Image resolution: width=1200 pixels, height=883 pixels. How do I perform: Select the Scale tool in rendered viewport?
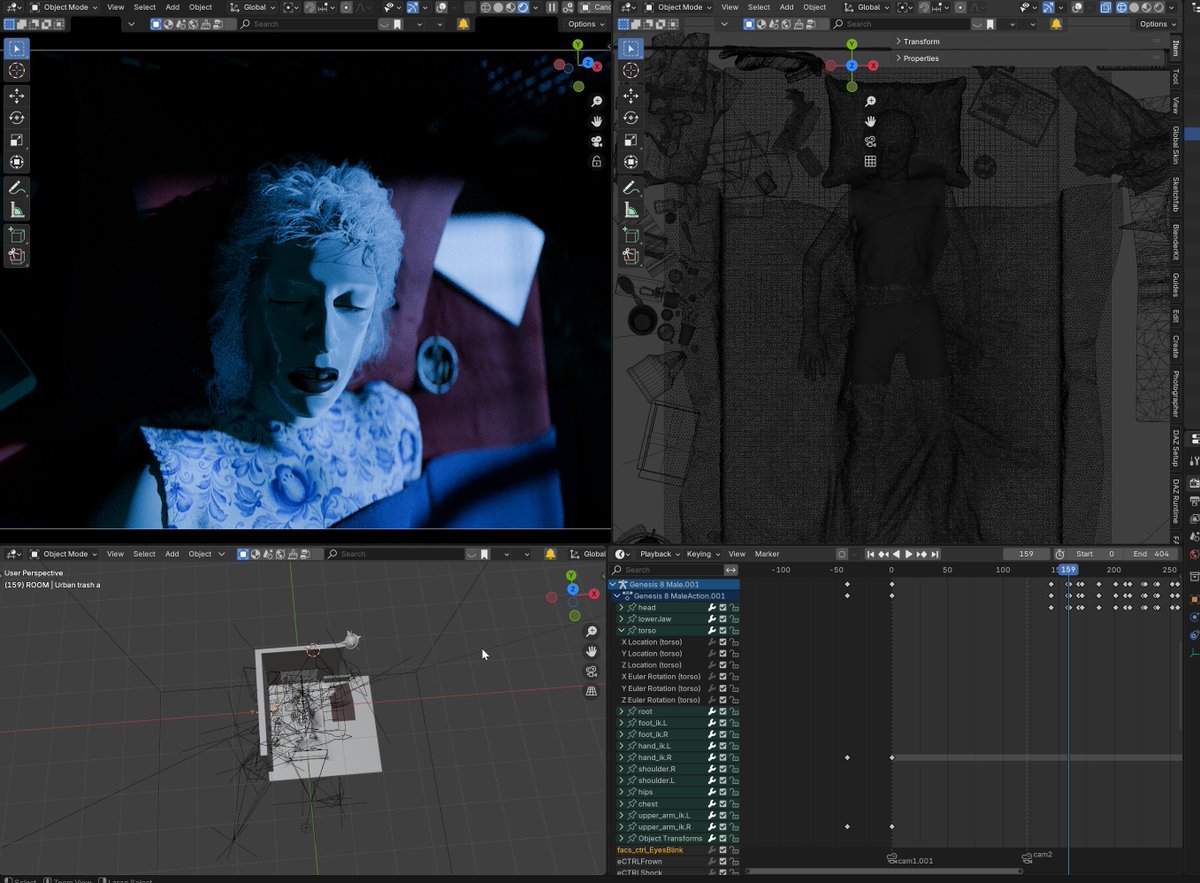click(17, 140)
